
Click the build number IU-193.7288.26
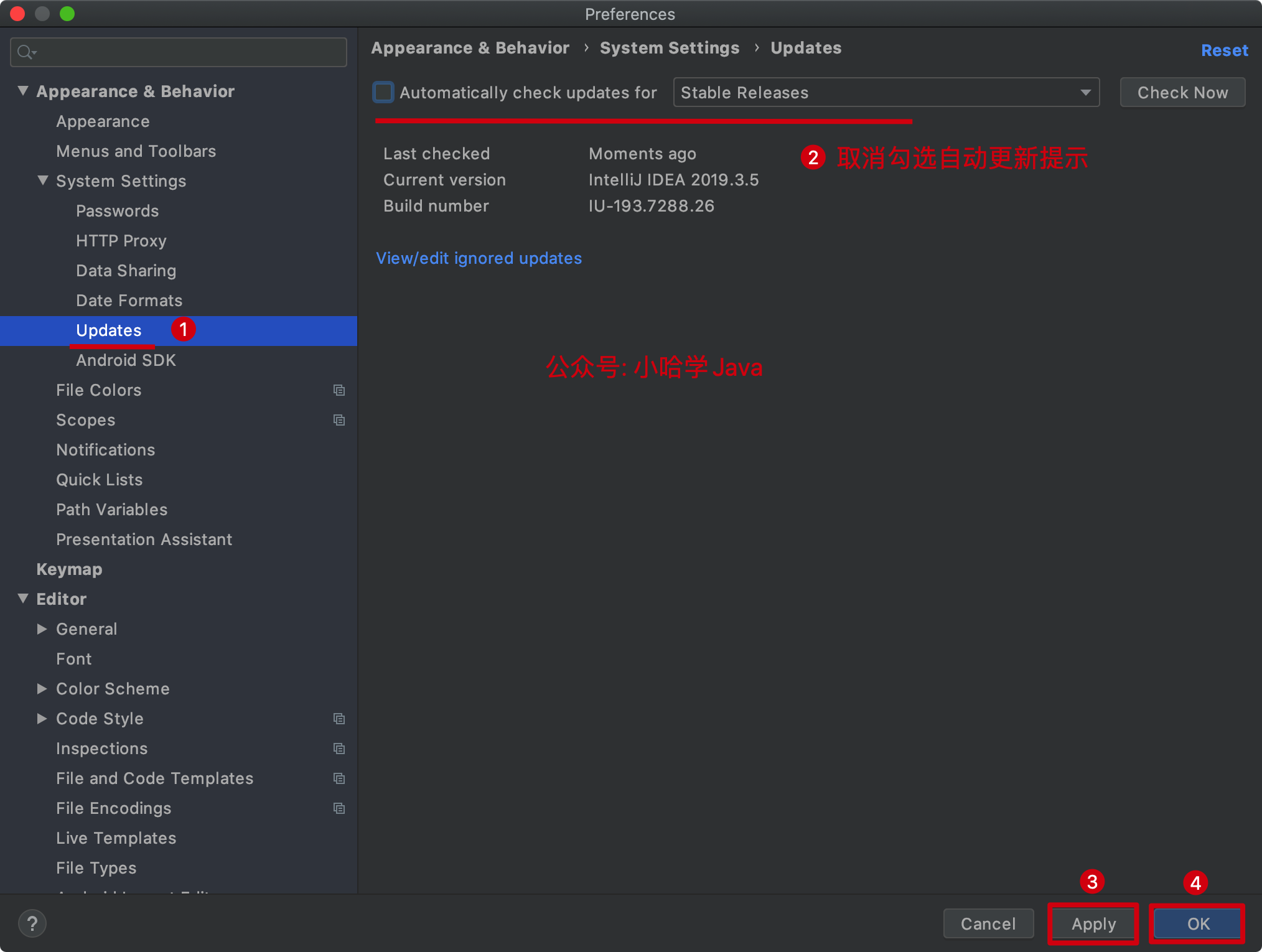click(x=652, y=206)
